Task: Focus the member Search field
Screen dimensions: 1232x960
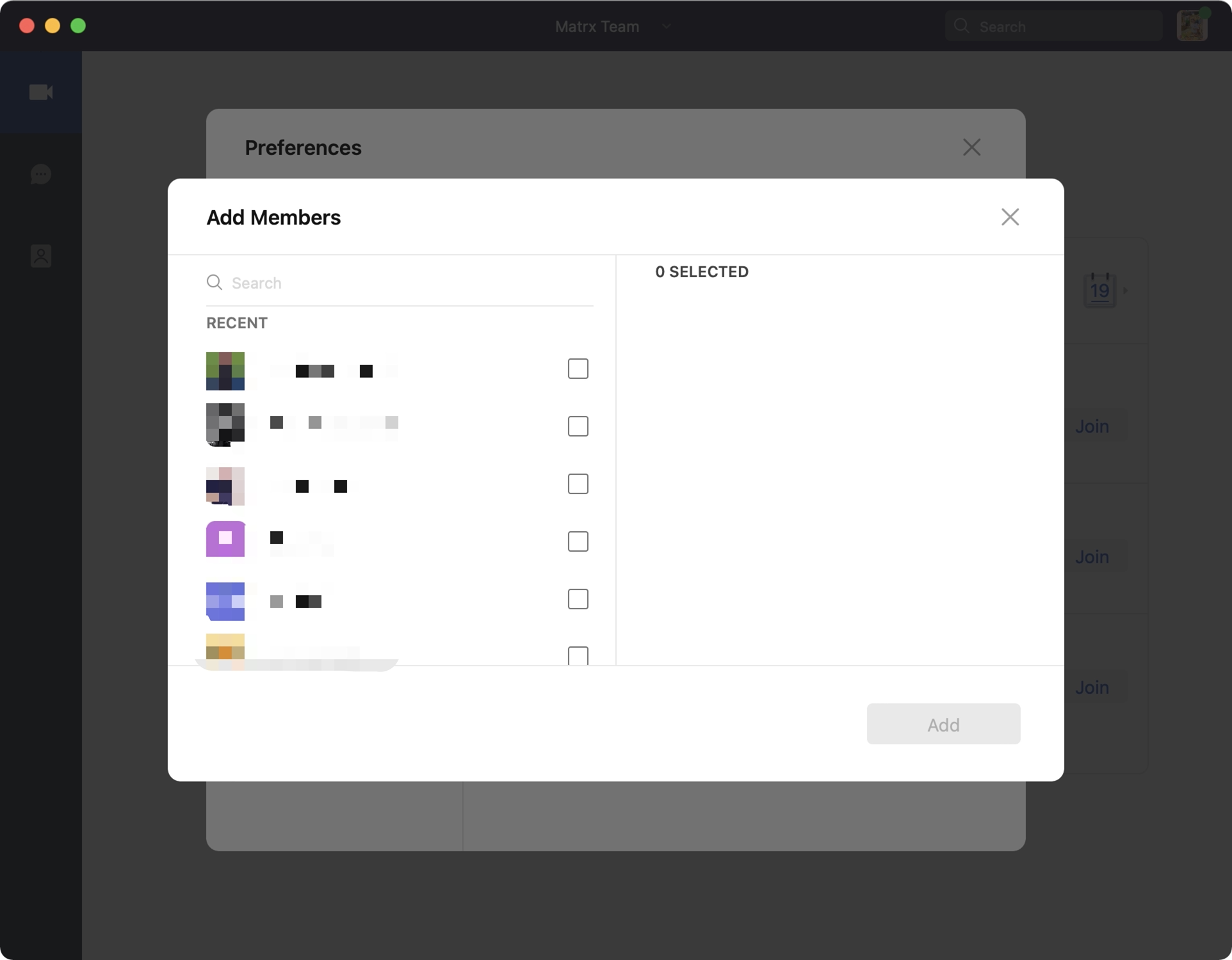Action: [410, 283]
